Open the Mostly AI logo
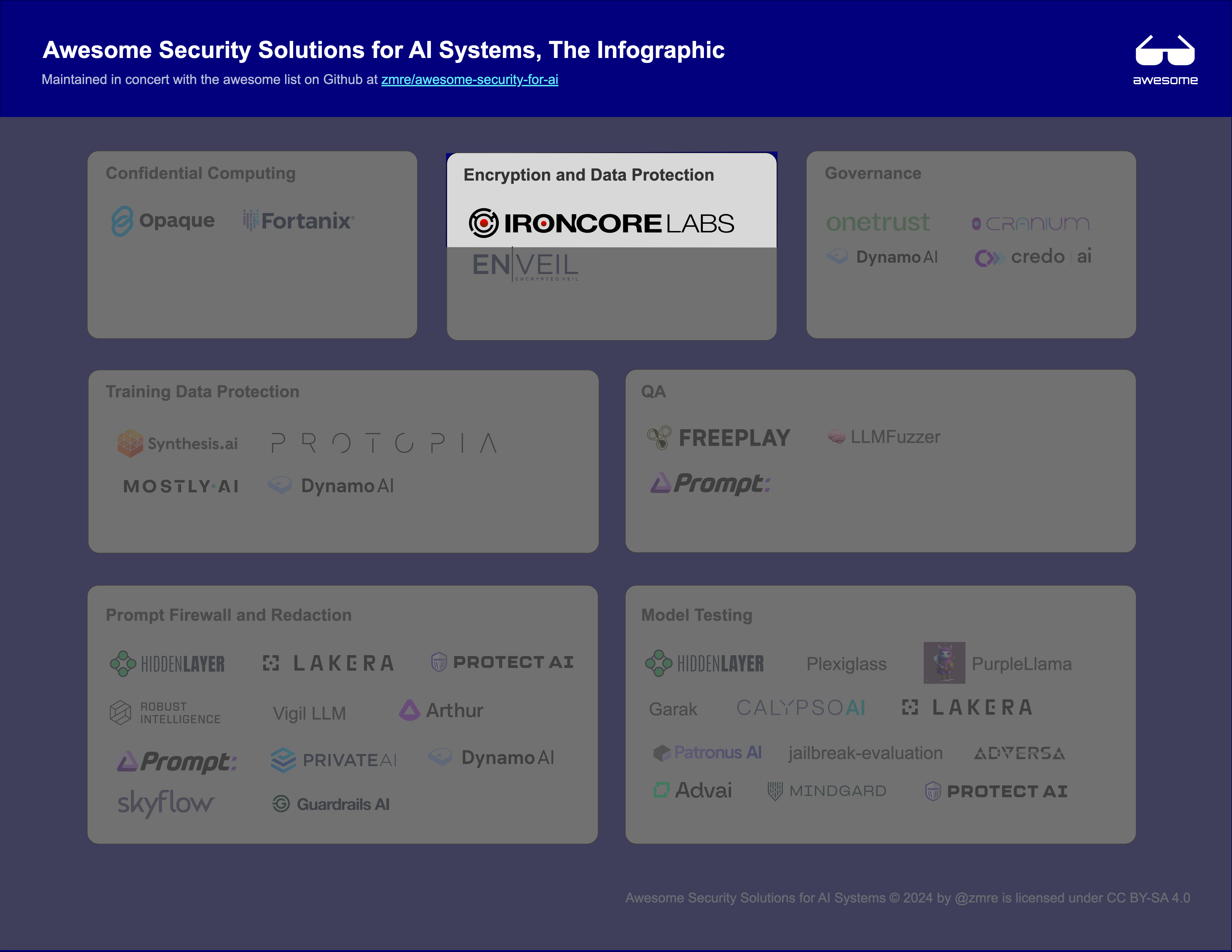Screen dimensions: 1232x952 (x=181, y=486)
